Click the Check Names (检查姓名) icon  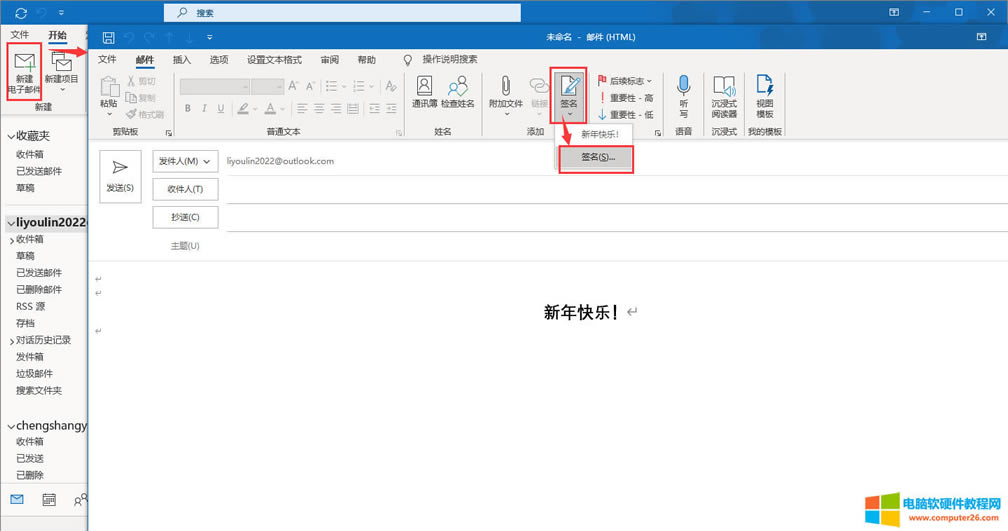457,91
